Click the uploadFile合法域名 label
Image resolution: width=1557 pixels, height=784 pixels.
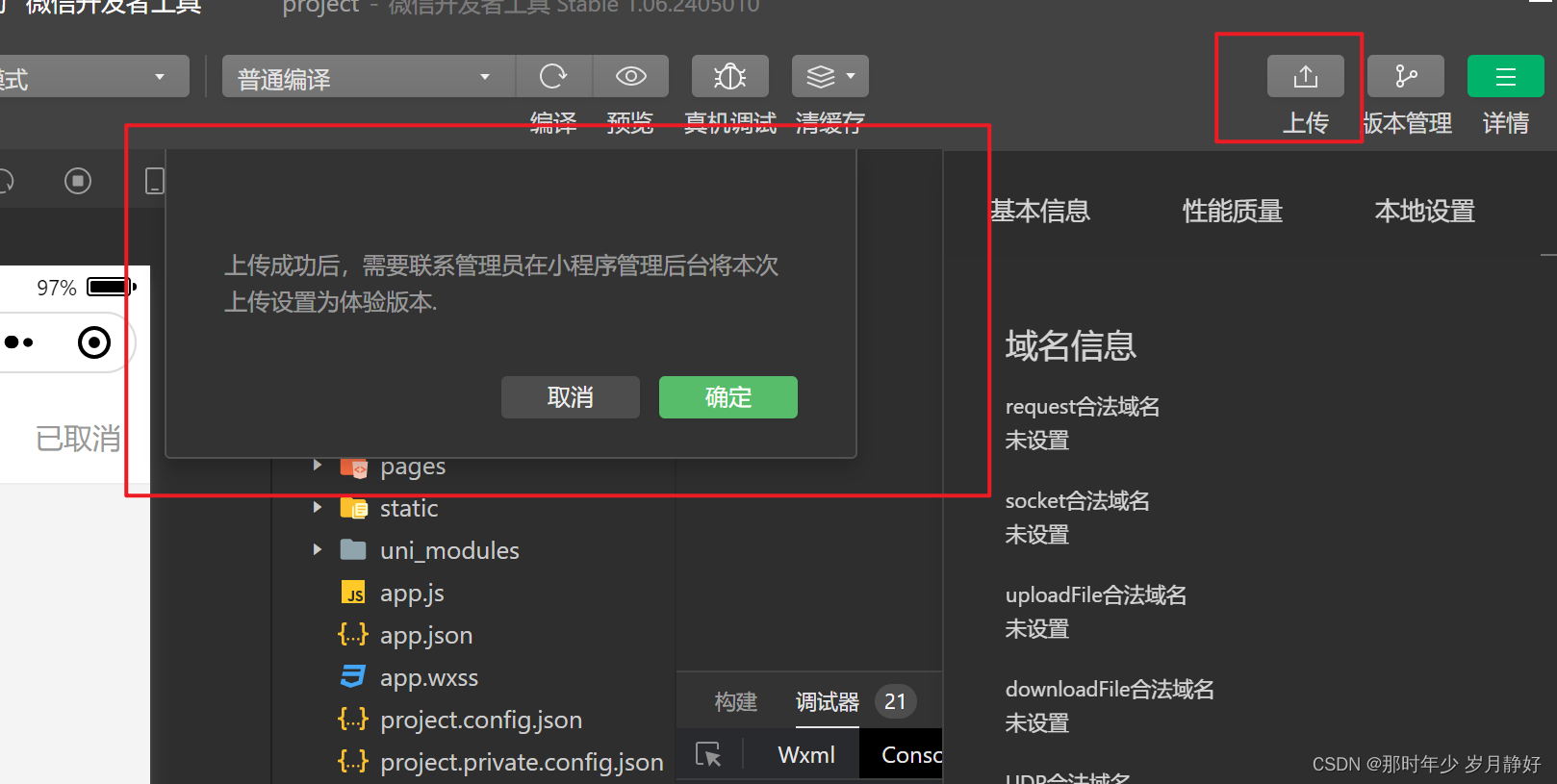point(1096,595)
